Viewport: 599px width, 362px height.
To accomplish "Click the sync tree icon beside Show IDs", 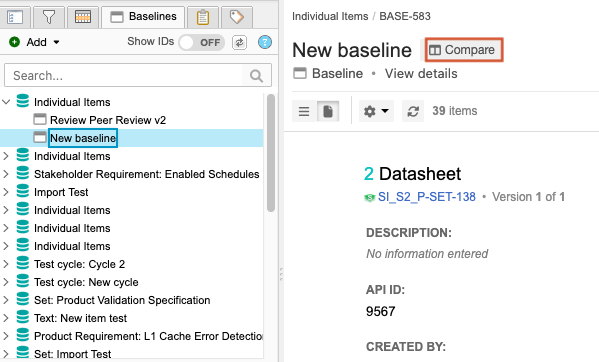I will [239, 42].
